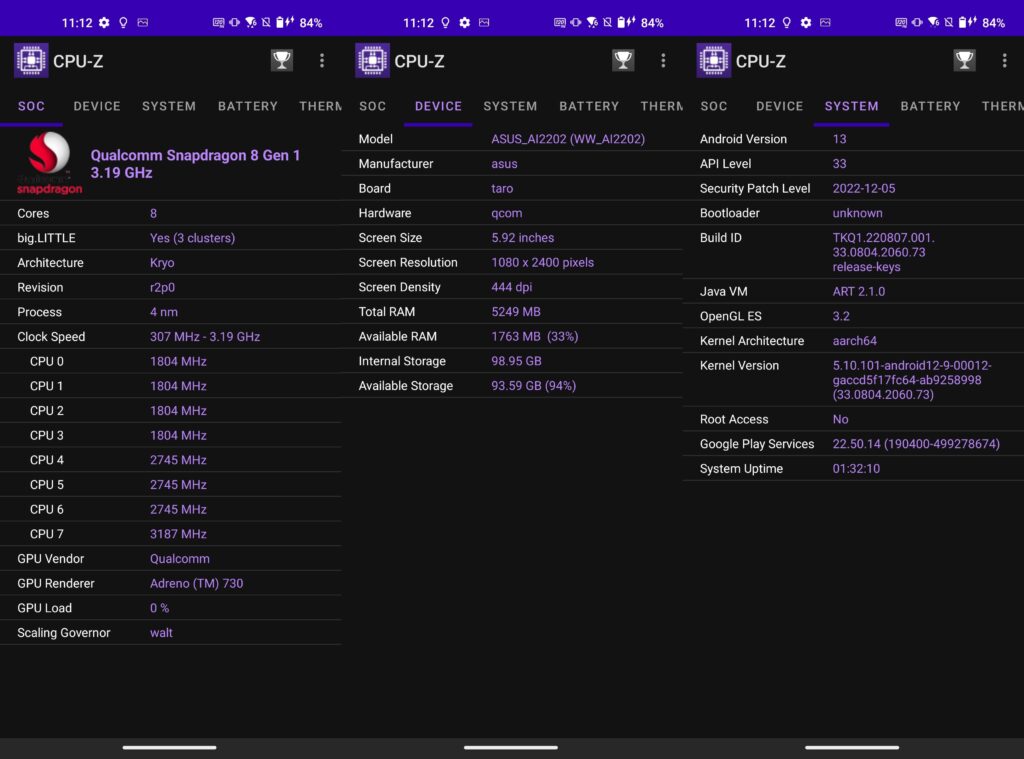Screen dimensions: 1024x759
Task: Tap the Google Play Services version value
Action: click(916, 444)
